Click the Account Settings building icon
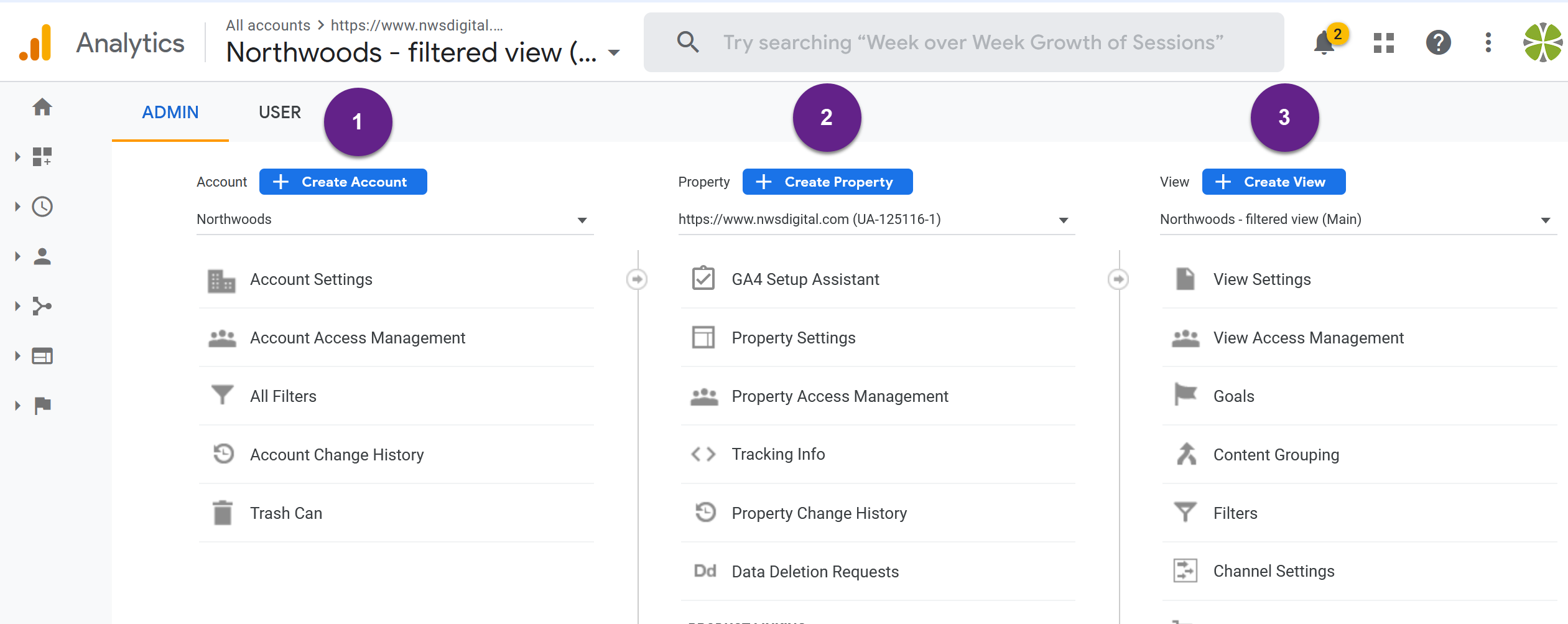This screenshot has height=624, width=1568. point(221,281)
